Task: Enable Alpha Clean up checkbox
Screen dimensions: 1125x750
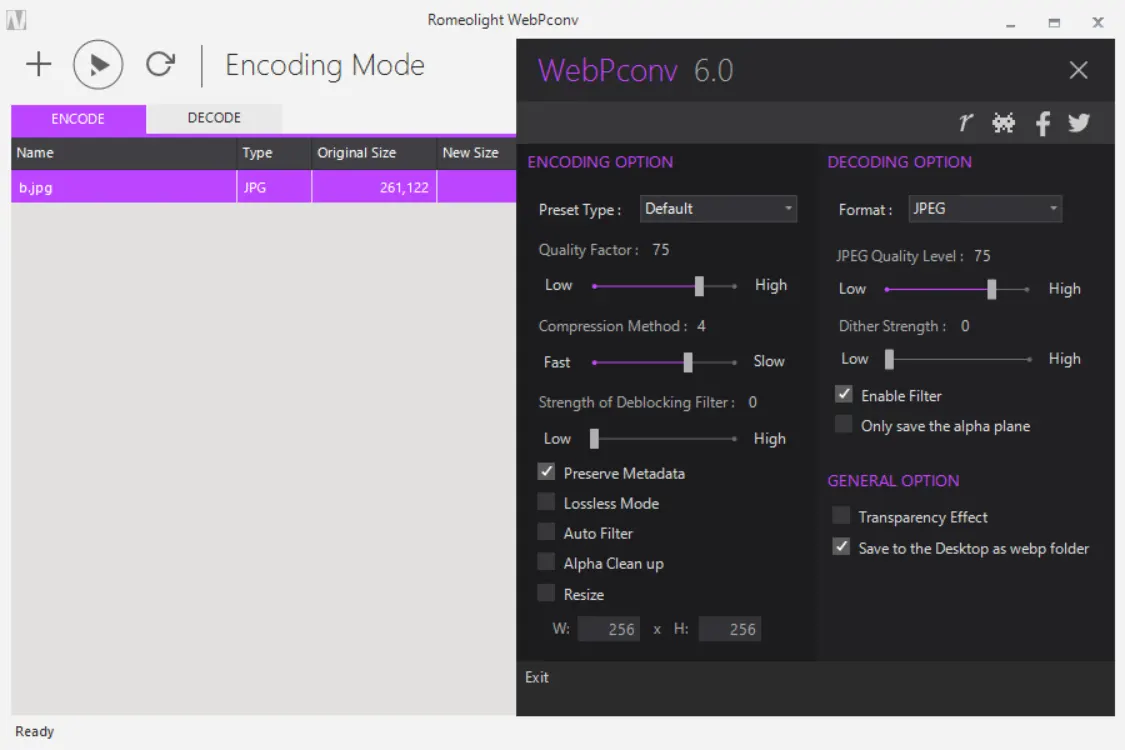Action: (547, 562)
